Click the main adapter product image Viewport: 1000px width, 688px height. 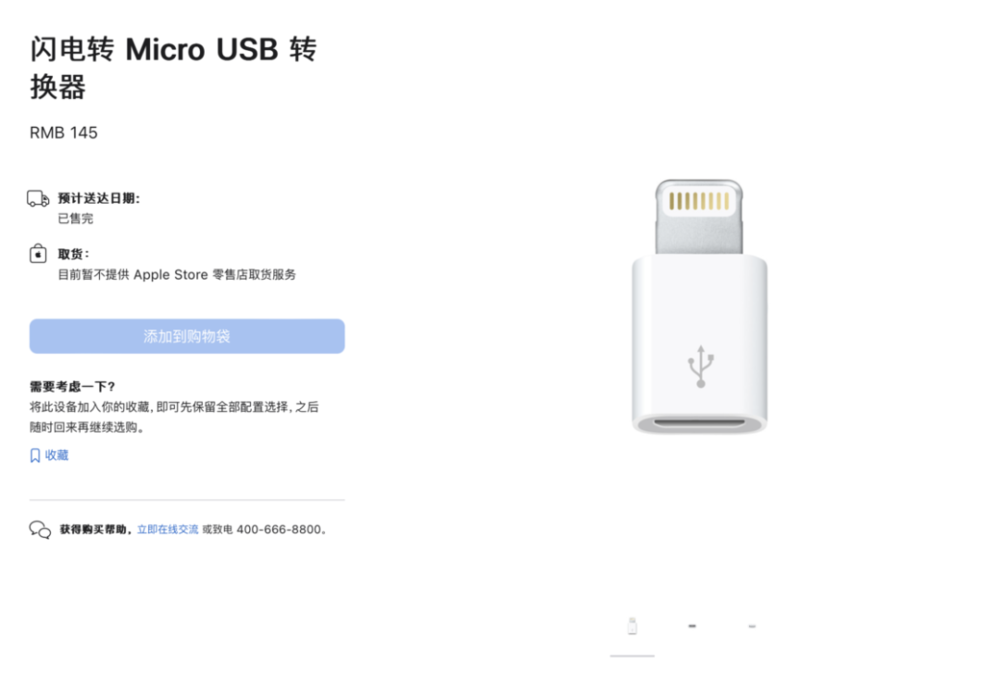[700, 307]
